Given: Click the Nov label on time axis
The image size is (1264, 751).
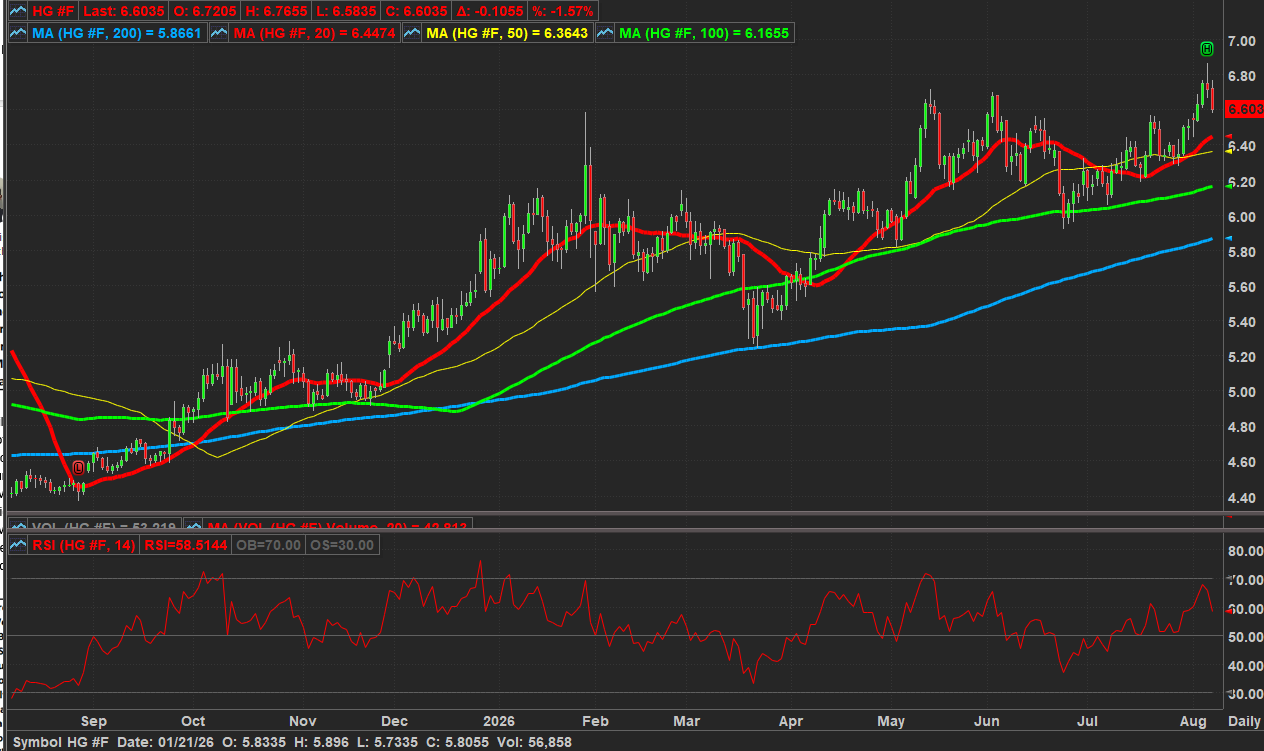Looking at the screenshot, I should (x=303, y=720).
